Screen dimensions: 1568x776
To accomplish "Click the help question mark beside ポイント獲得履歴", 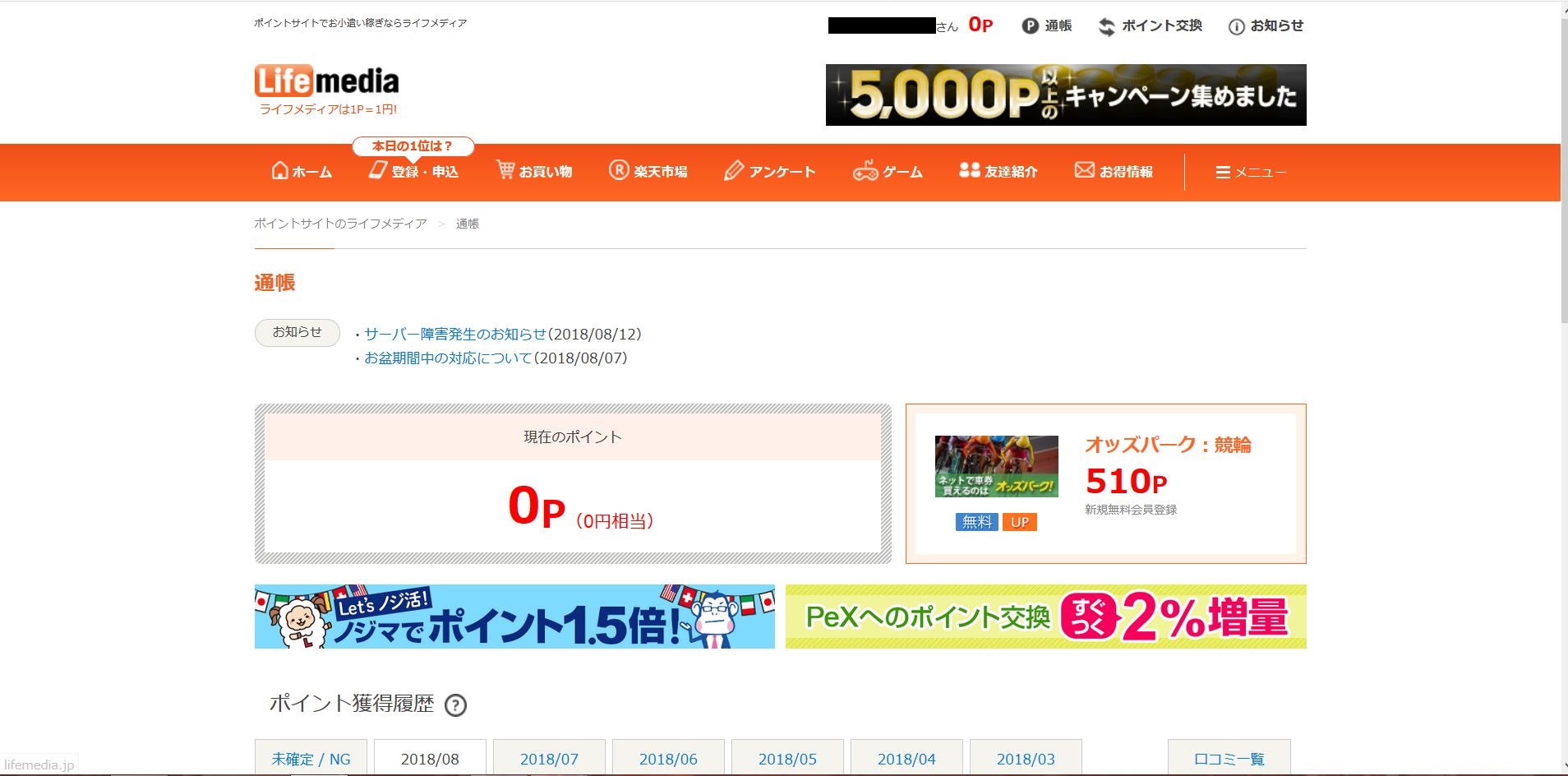I will (455, 705).
